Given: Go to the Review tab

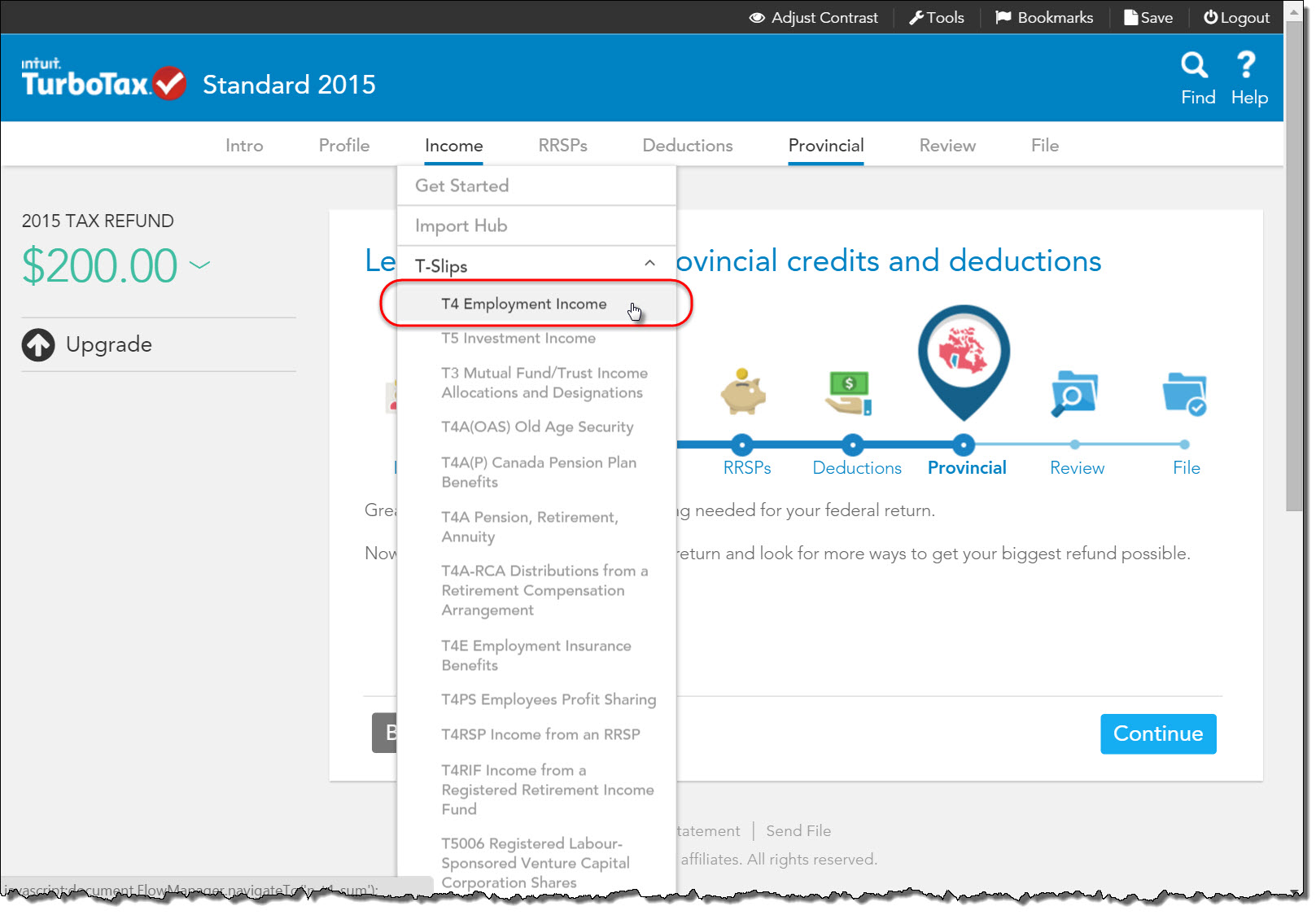Looking at the screenshot, I should tap(947, 146).
